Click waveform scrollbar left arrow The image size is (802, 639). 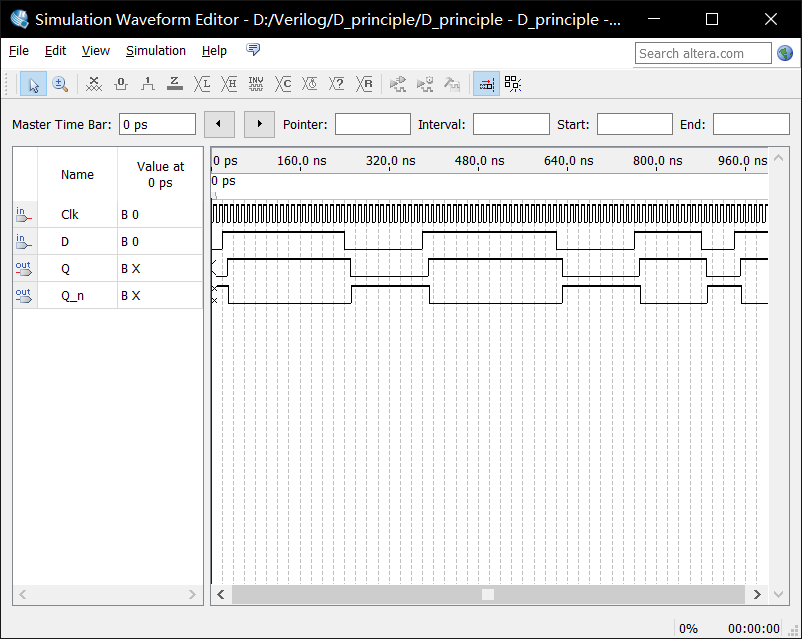221,594
